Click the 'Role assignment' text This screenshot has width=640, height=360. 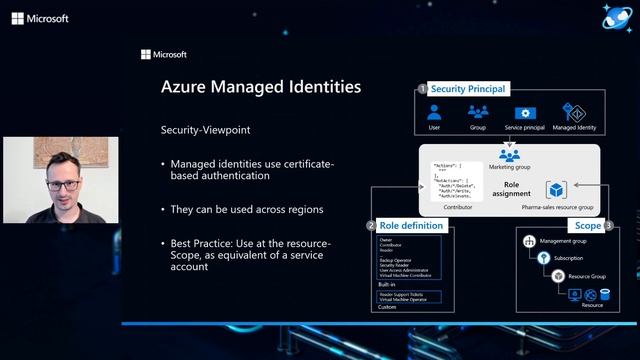(511, 189)
